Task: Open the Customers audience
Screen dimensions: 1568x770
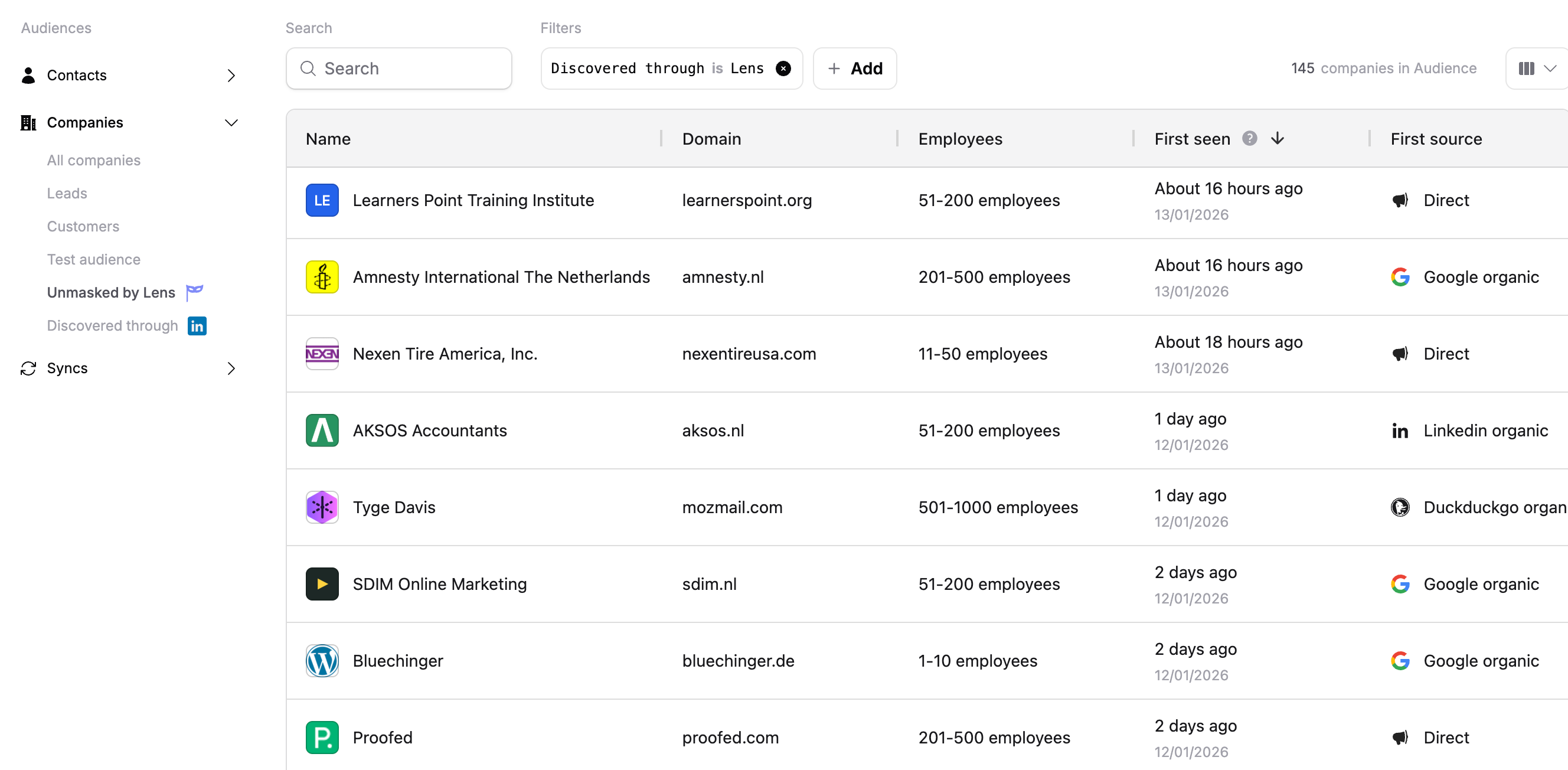Action: click(x=83, y=226)
